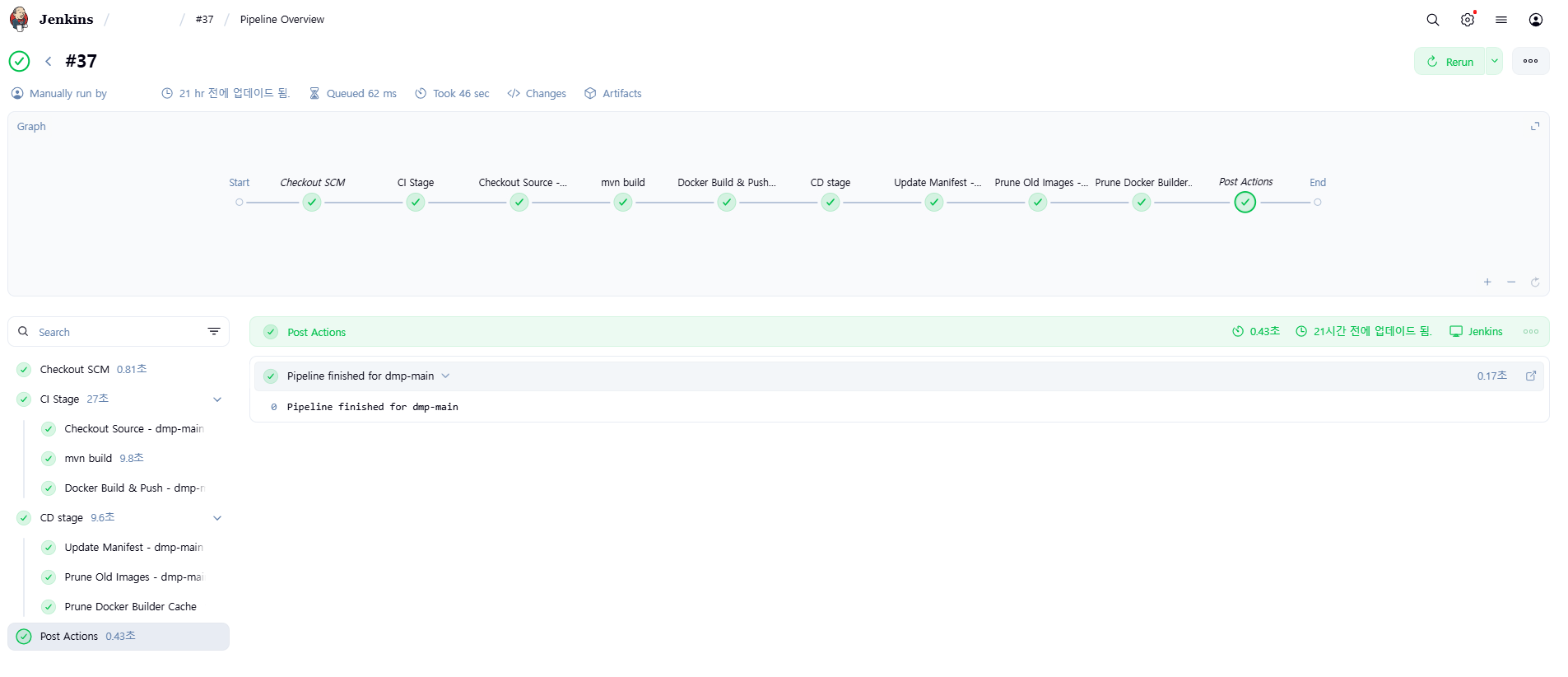Click the Jenkins logo icon
The image size is (1568, 677).
[19, 19]
